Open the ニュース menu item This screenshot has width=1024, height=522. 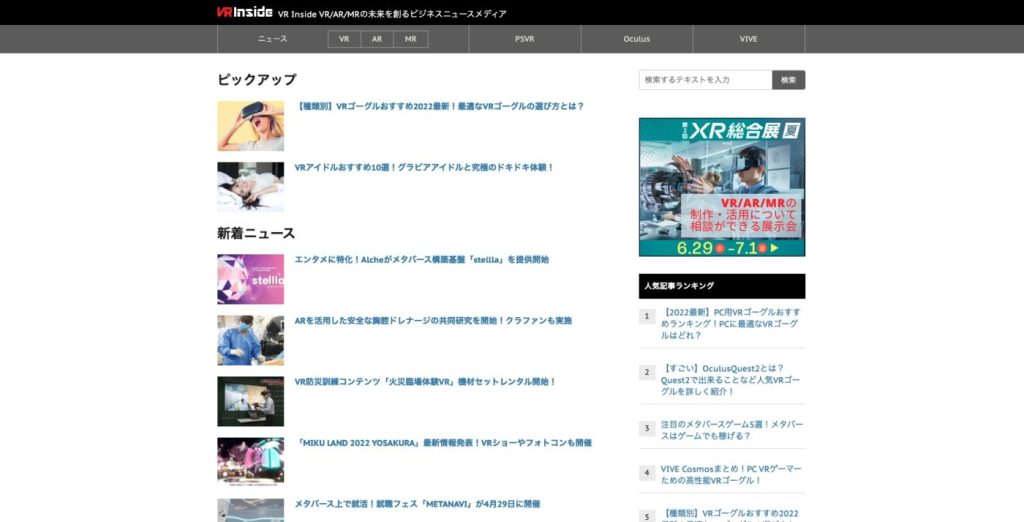tap(272, 39)
